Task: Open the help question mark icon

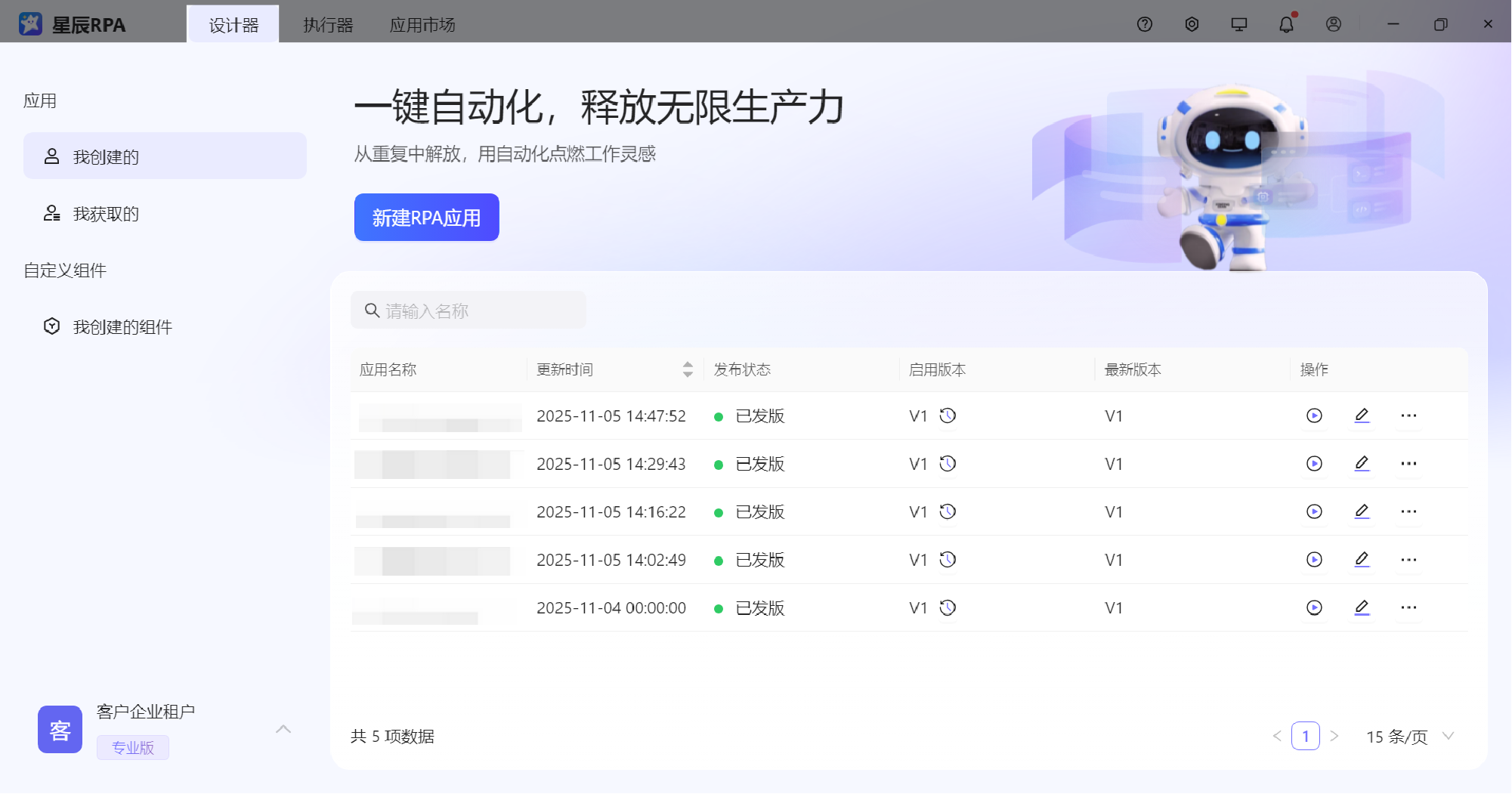Action: 1144,24
